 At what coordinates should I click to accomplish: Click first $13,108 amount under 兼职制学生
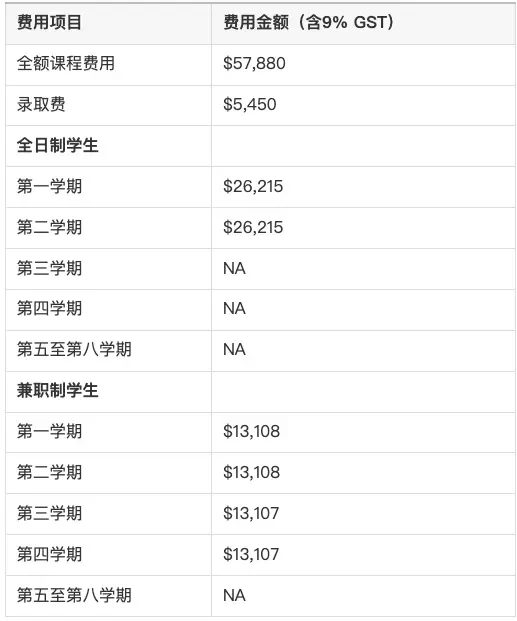tap(251, 431)
